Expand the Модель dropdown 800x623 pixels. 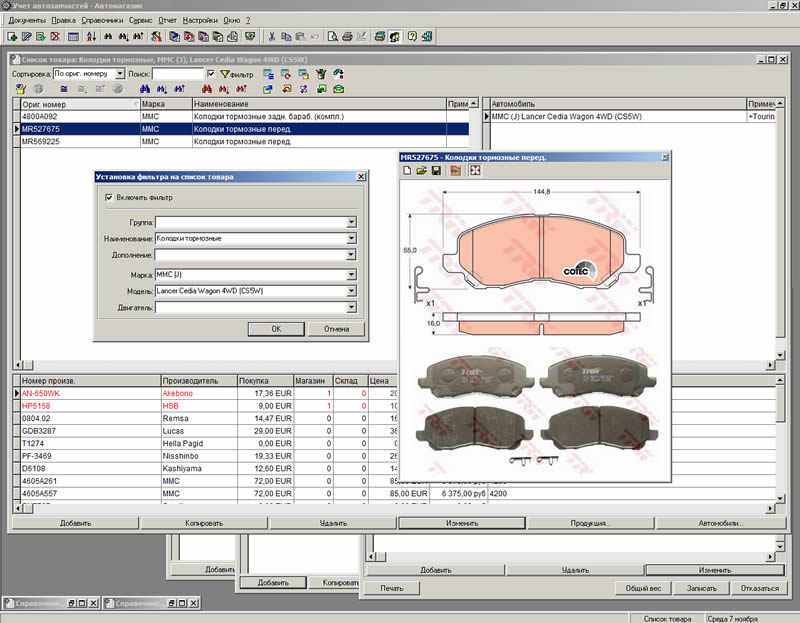tap(352, 291)
